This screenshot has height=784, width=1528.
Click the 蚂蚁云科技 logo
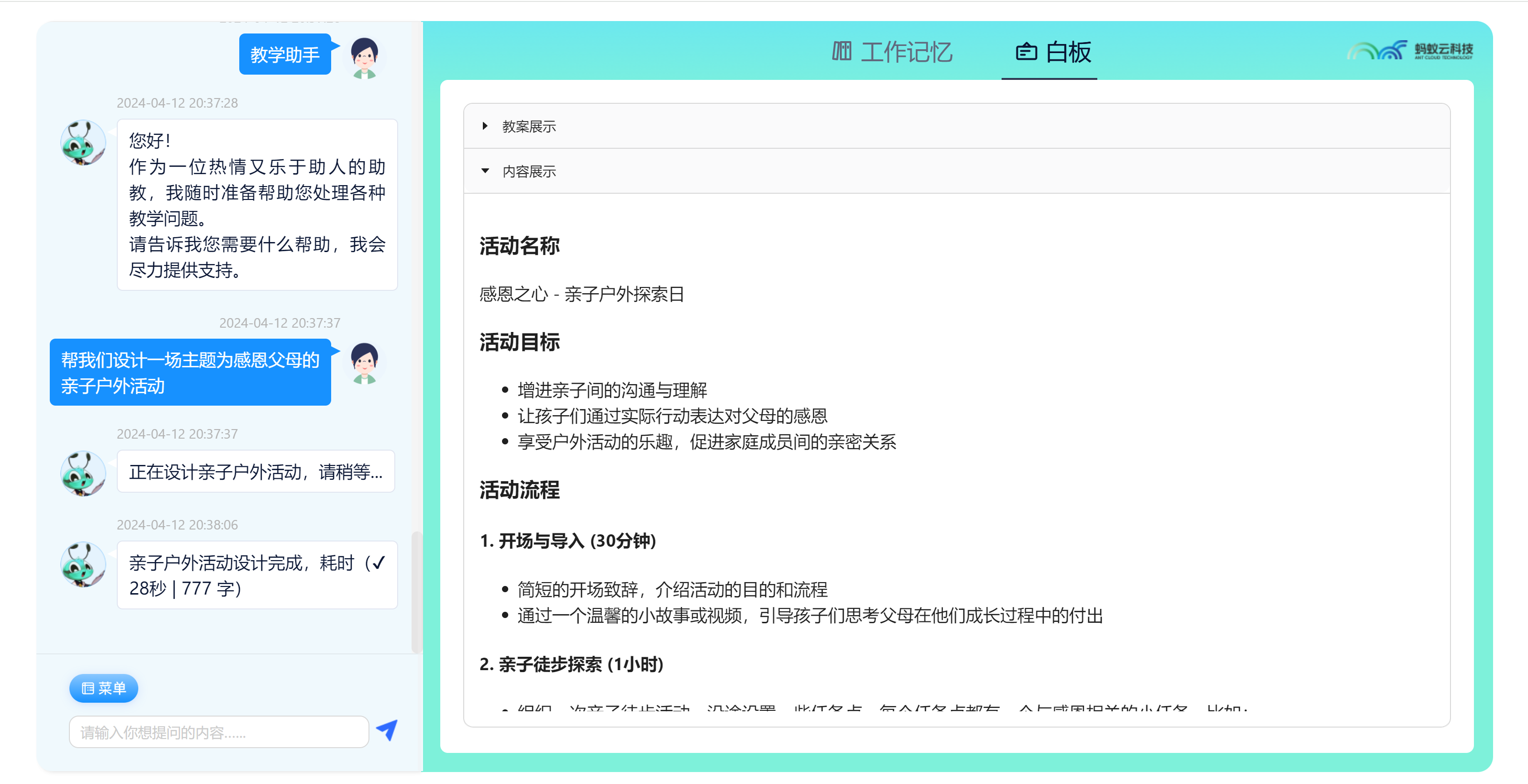[1410, 50]
